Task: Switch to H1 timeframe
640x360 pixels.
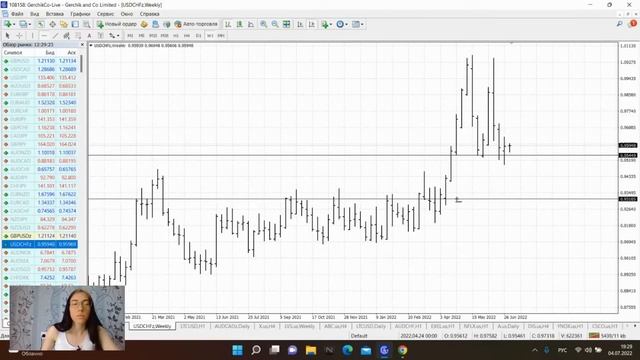Action: 176,36
